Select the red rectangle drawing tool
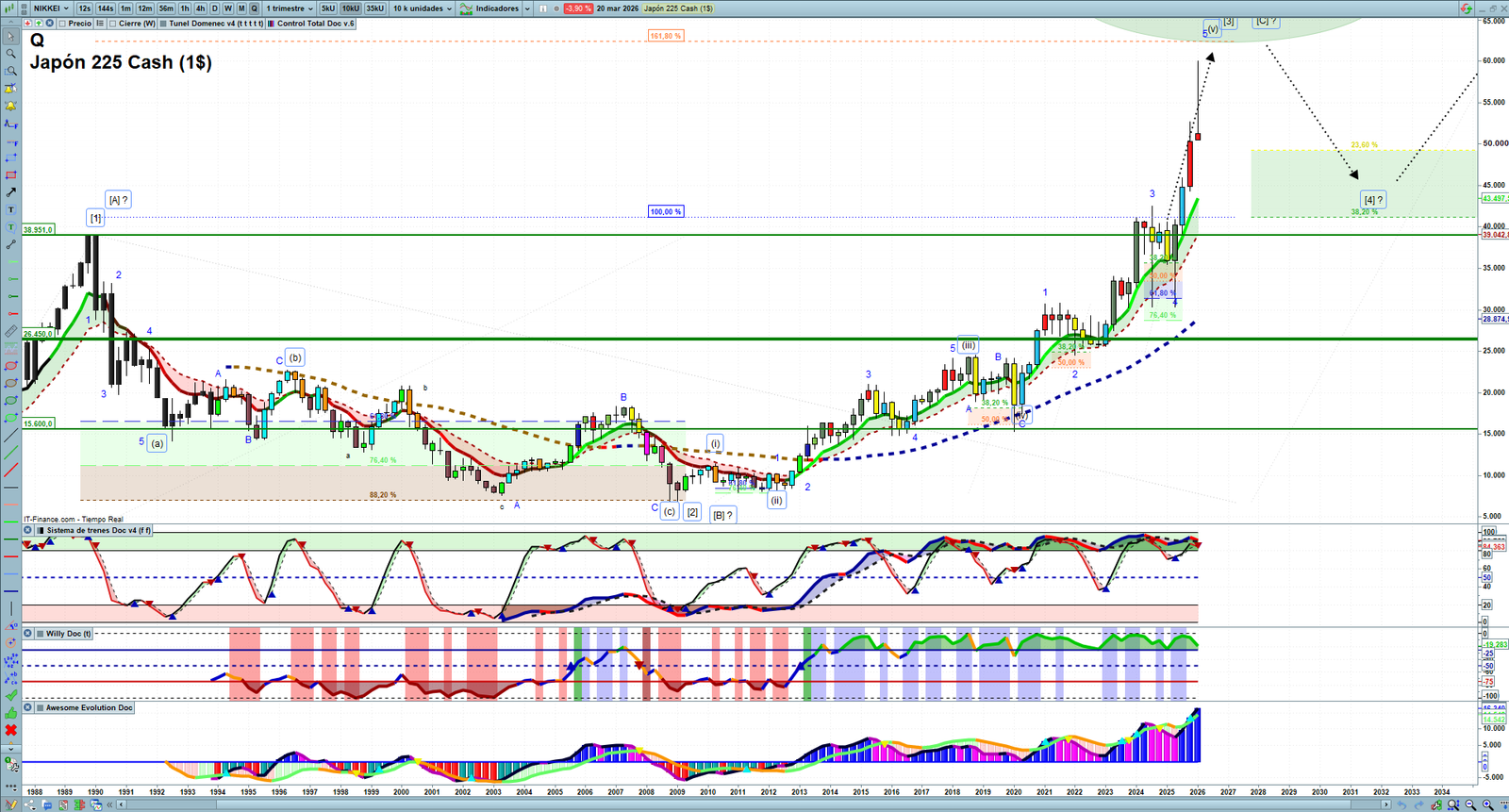 point(10,175)
